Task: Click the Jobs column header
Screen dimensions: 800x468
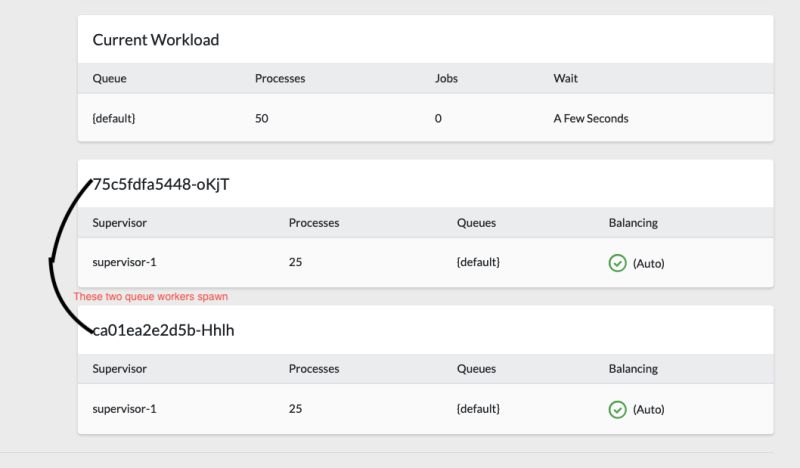Action: coord(446,79)
